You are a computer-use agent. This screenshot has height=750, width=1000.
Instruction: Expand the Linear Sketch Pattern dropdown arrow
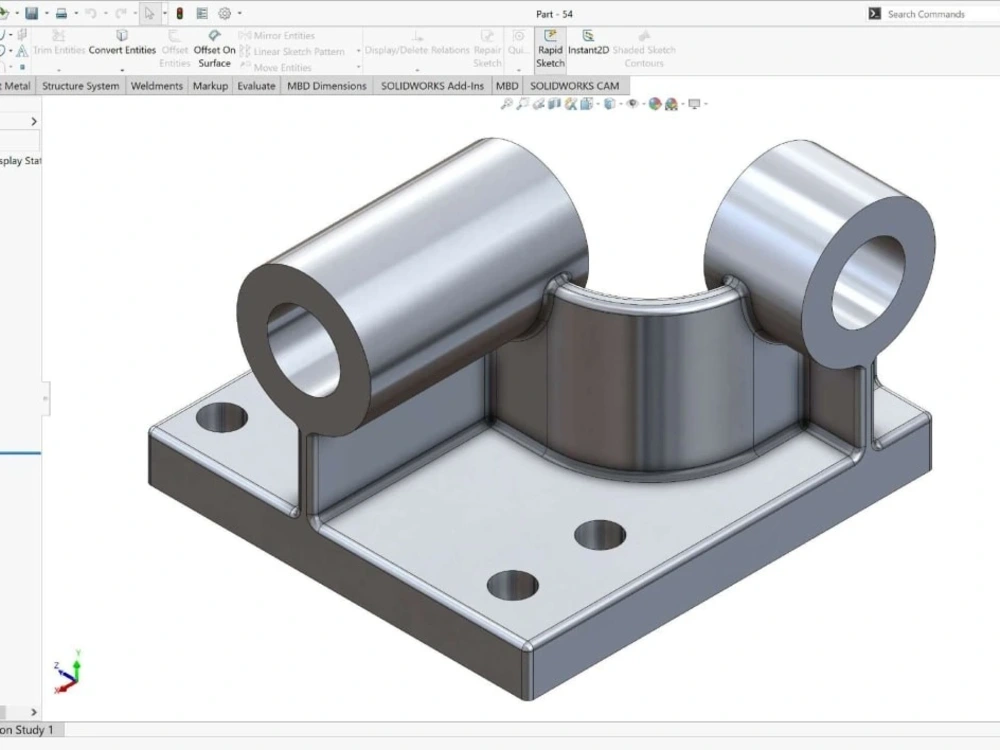358,51
